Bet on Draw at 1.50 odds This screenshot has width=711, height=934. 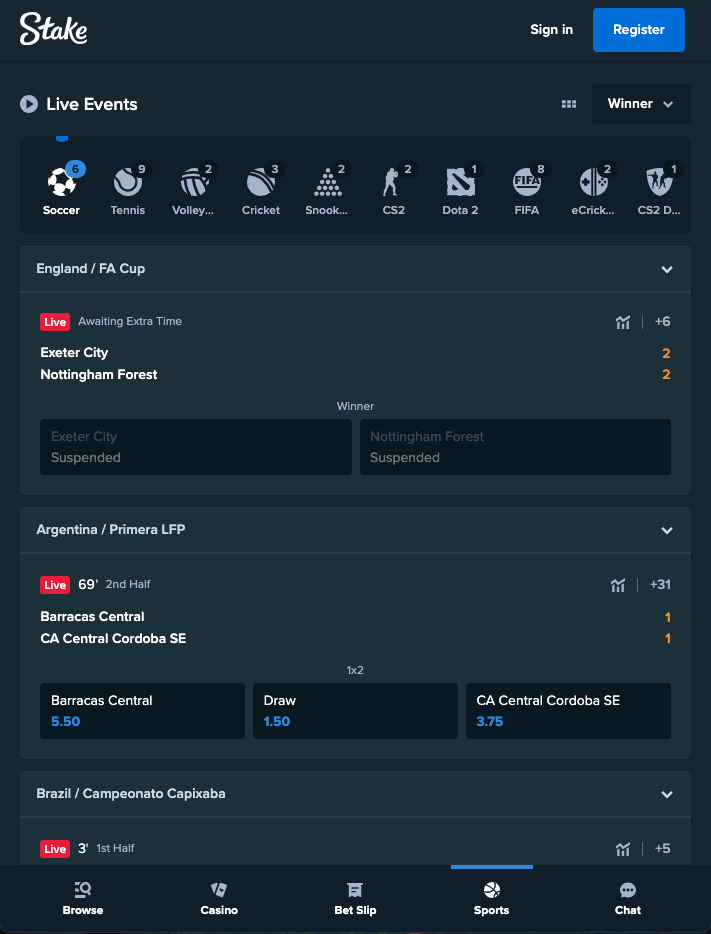coord(355,711)
